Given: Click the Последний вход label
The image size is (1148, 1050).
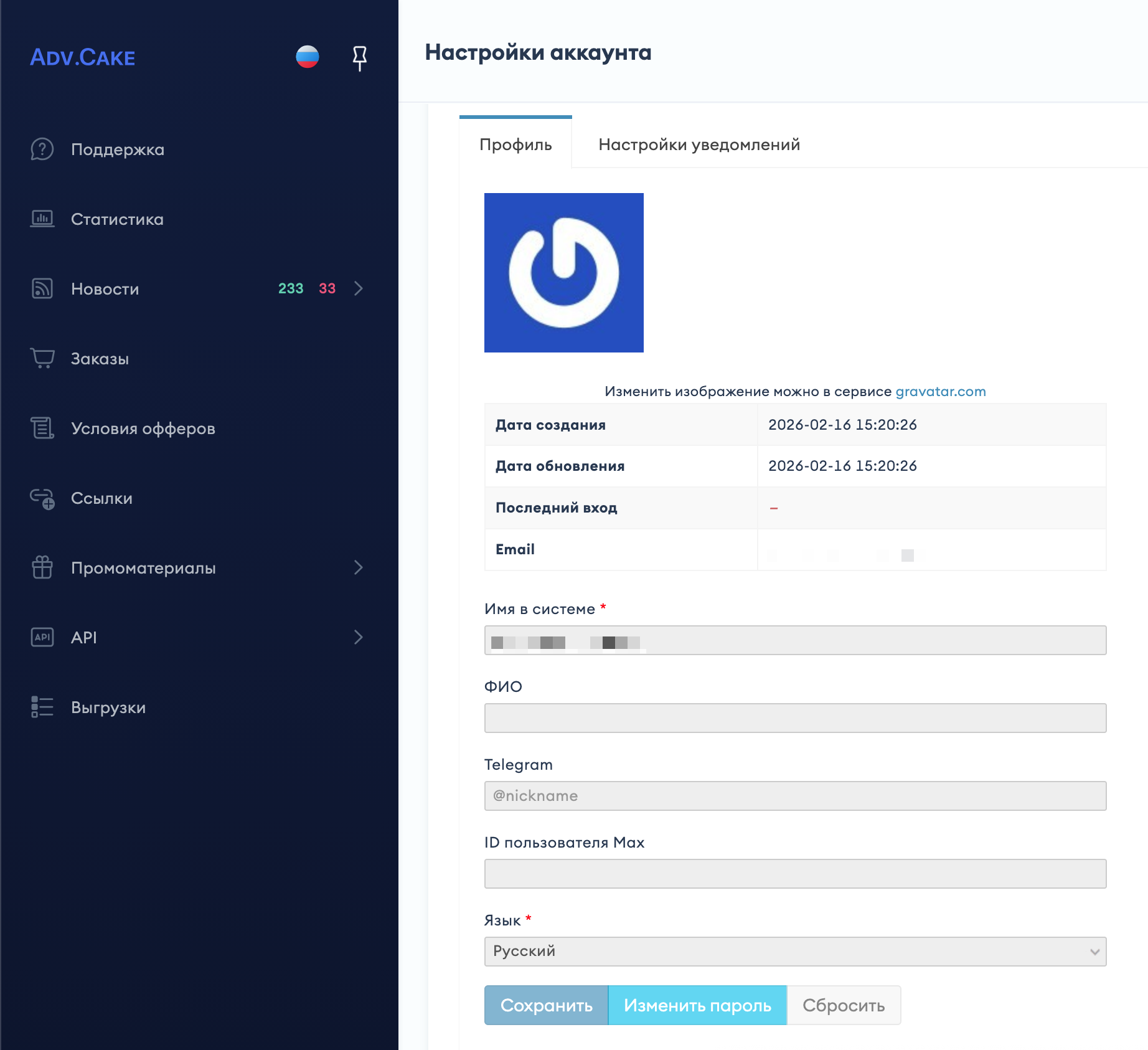Looking at the screenshot, I should pyautogui.click(x=557, y=508).
